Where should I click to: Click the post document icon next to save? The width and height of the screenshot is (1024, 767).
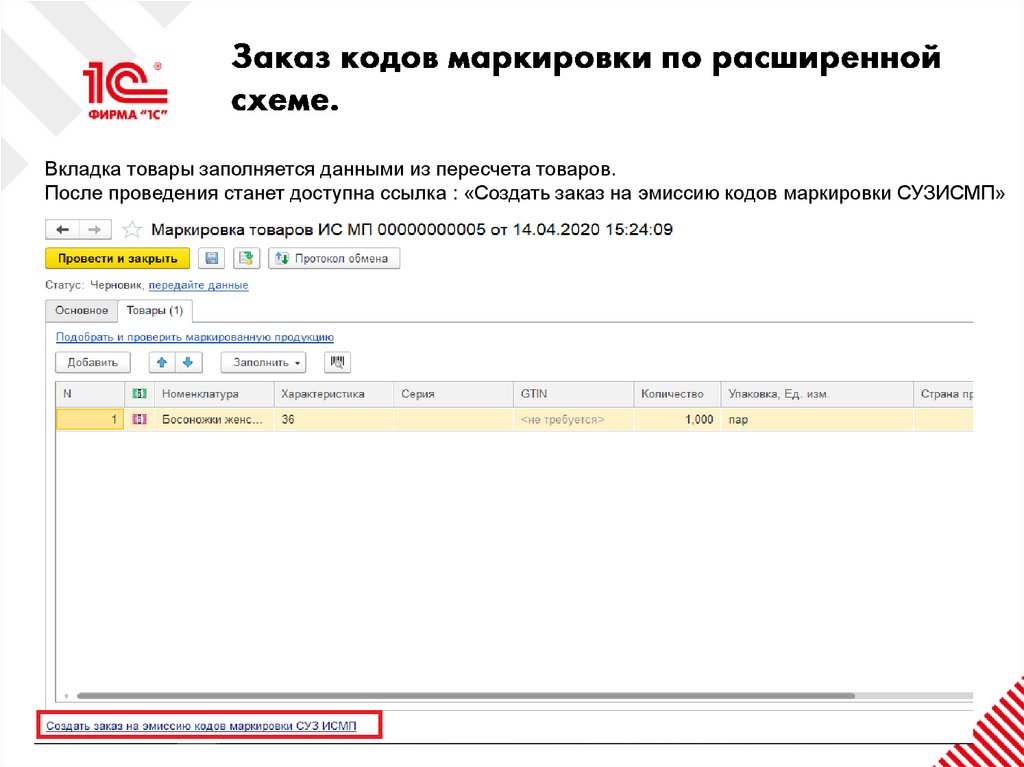point(245,259)
